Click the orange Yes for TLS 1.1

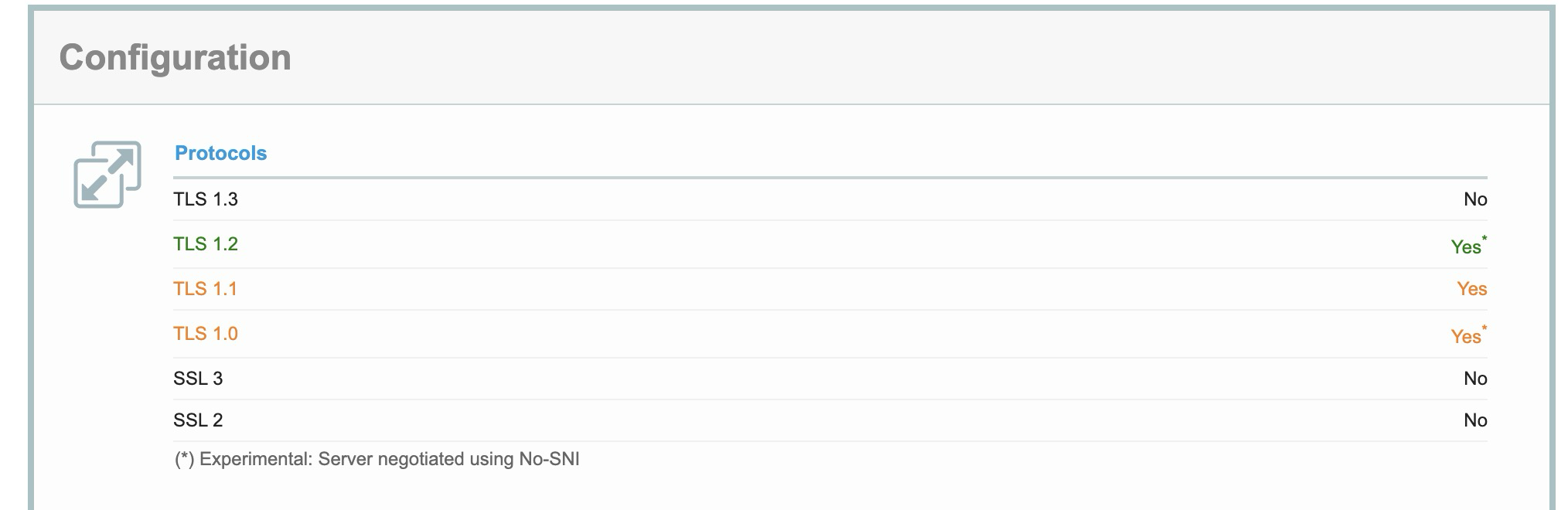(x=1471, y=289)
